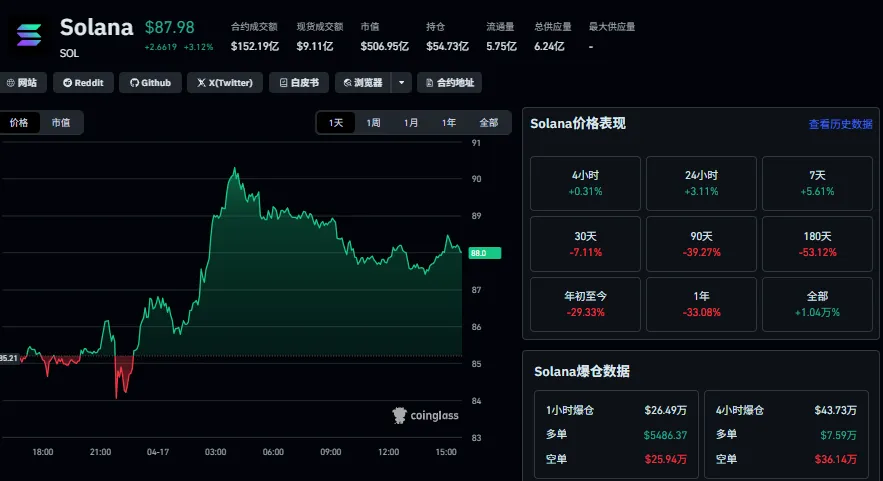Screen dimensions: 883x481
Task: Click the 多单 $7.59万 value
Action: point(839,435)
